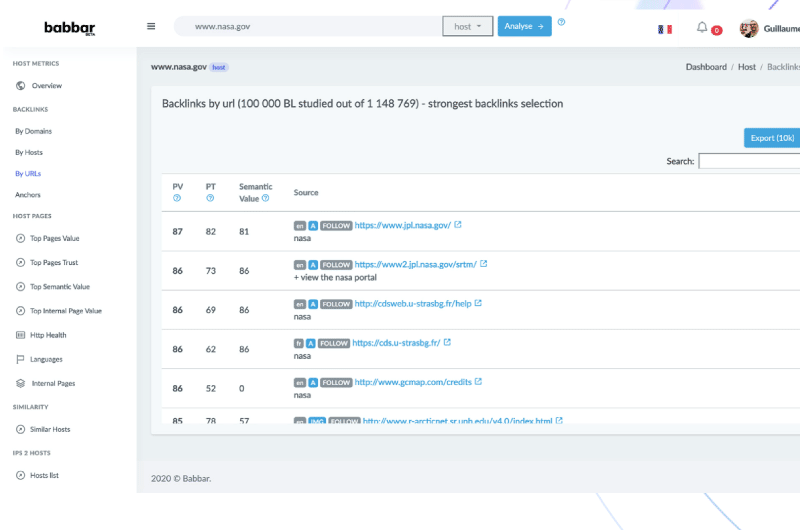
Task: Toggle the hamburger sidebar menu
Action: pyautogui.click(x=151, y=26)
